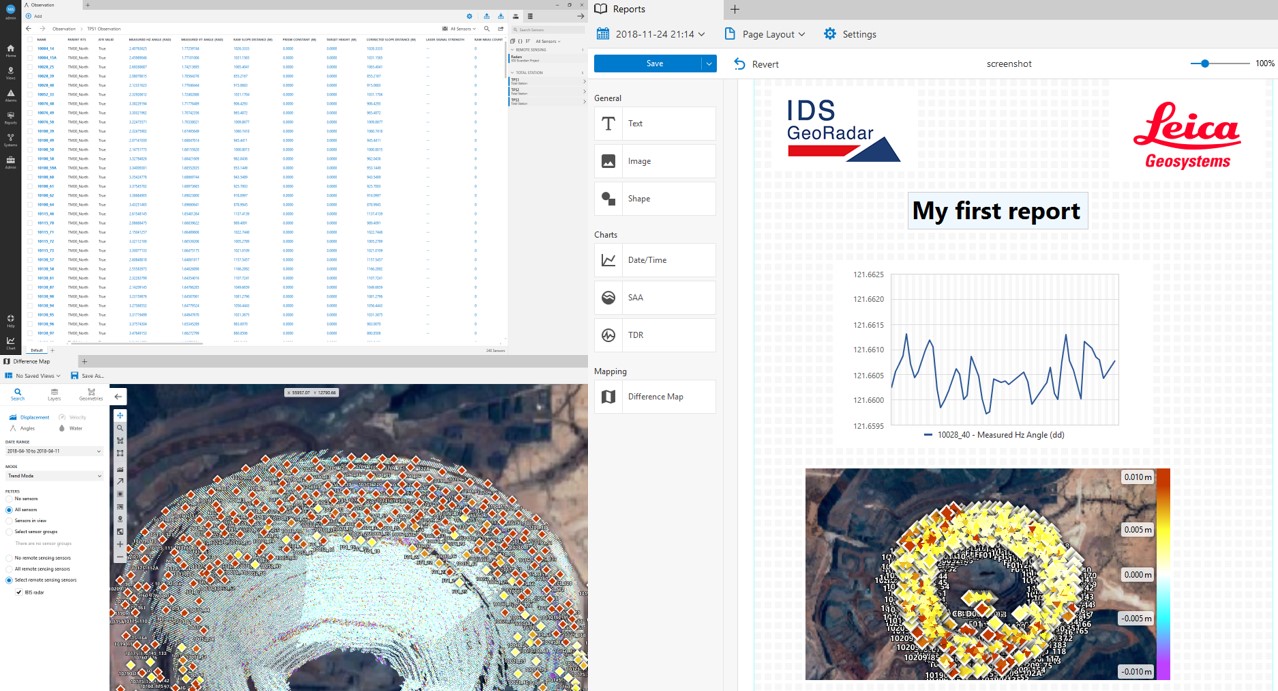Add an SAA chart to the report
The image size is (1278, 691).
tap(655, 297)
